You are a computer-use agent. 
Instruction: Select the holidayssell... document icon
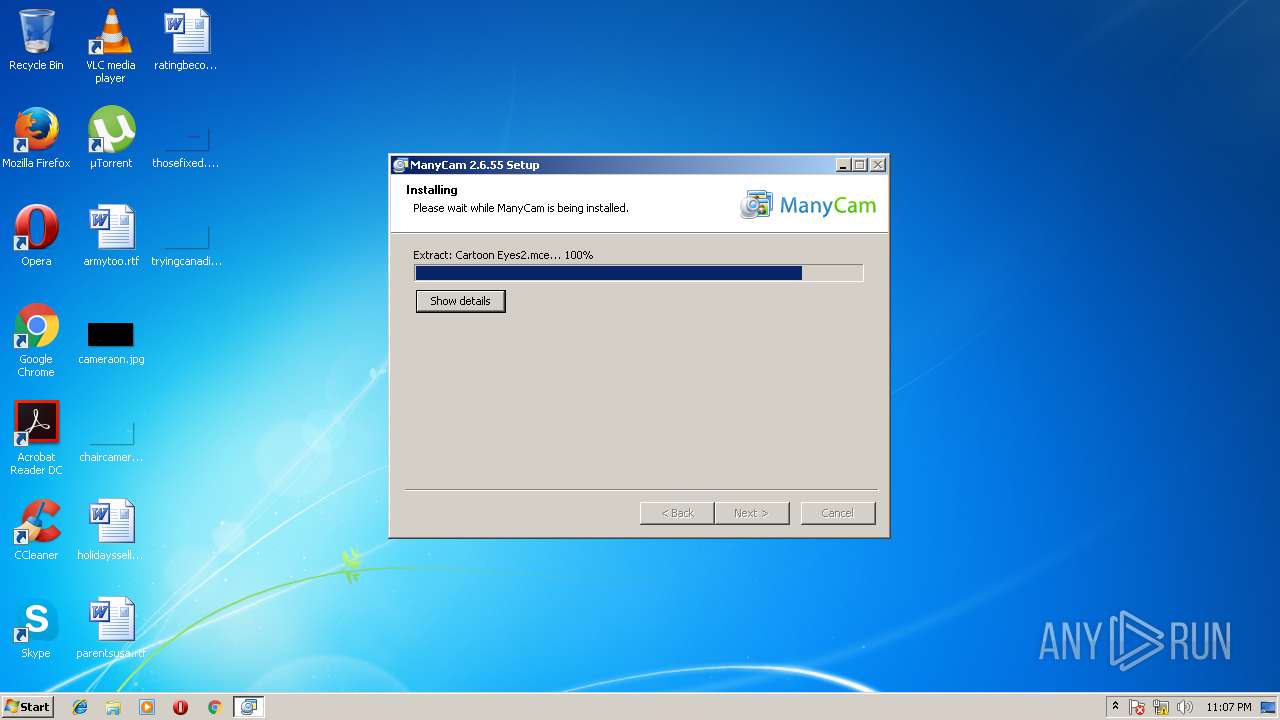click(110, 530)
